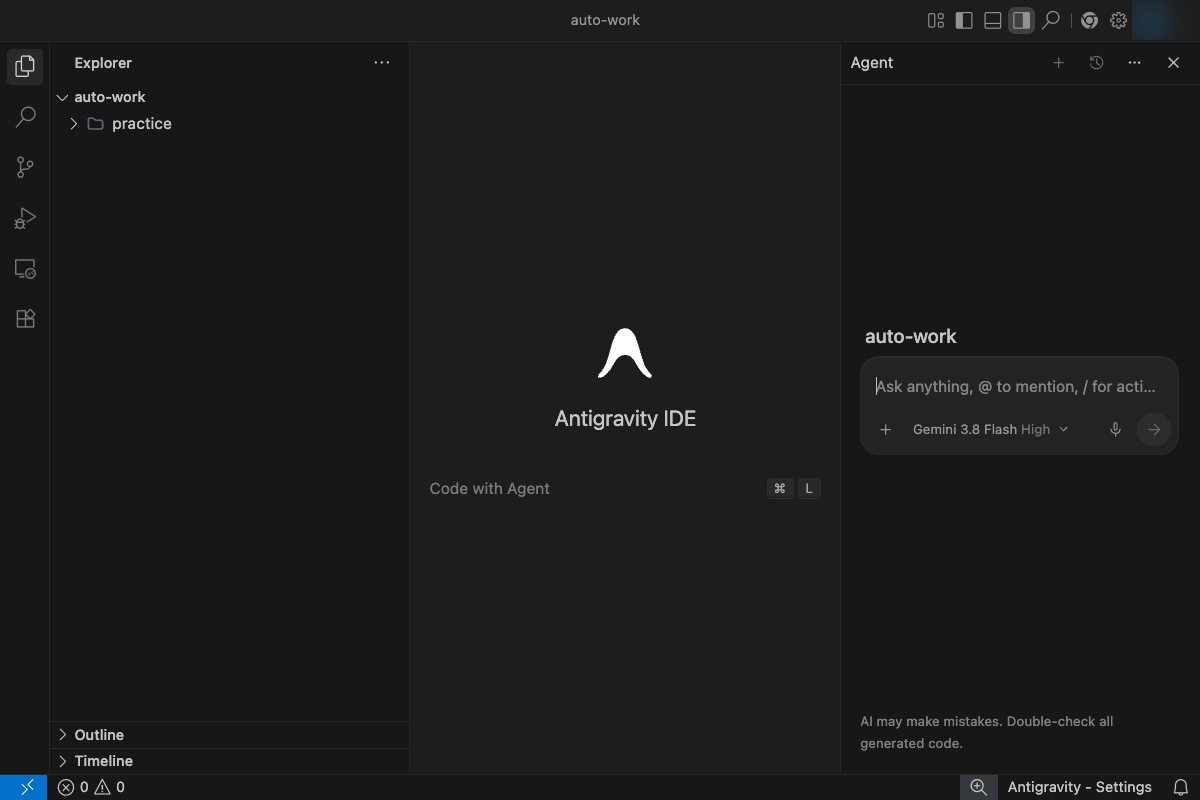The width and height of the screenshot is (1200, 800).
Task: Open errors and warnings in status bar
Action: (91, 787)
